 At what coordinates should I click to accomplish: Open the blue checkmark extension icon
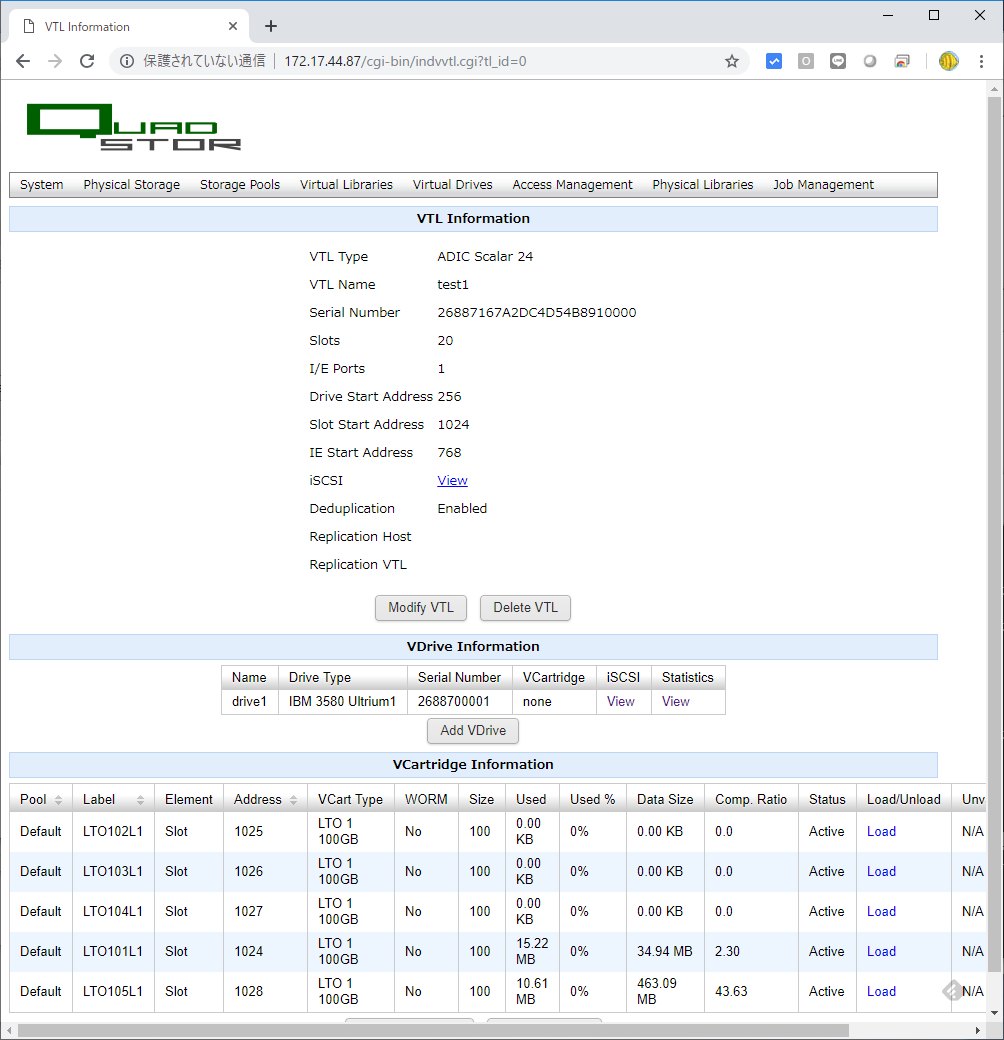(x=774, y=62)
